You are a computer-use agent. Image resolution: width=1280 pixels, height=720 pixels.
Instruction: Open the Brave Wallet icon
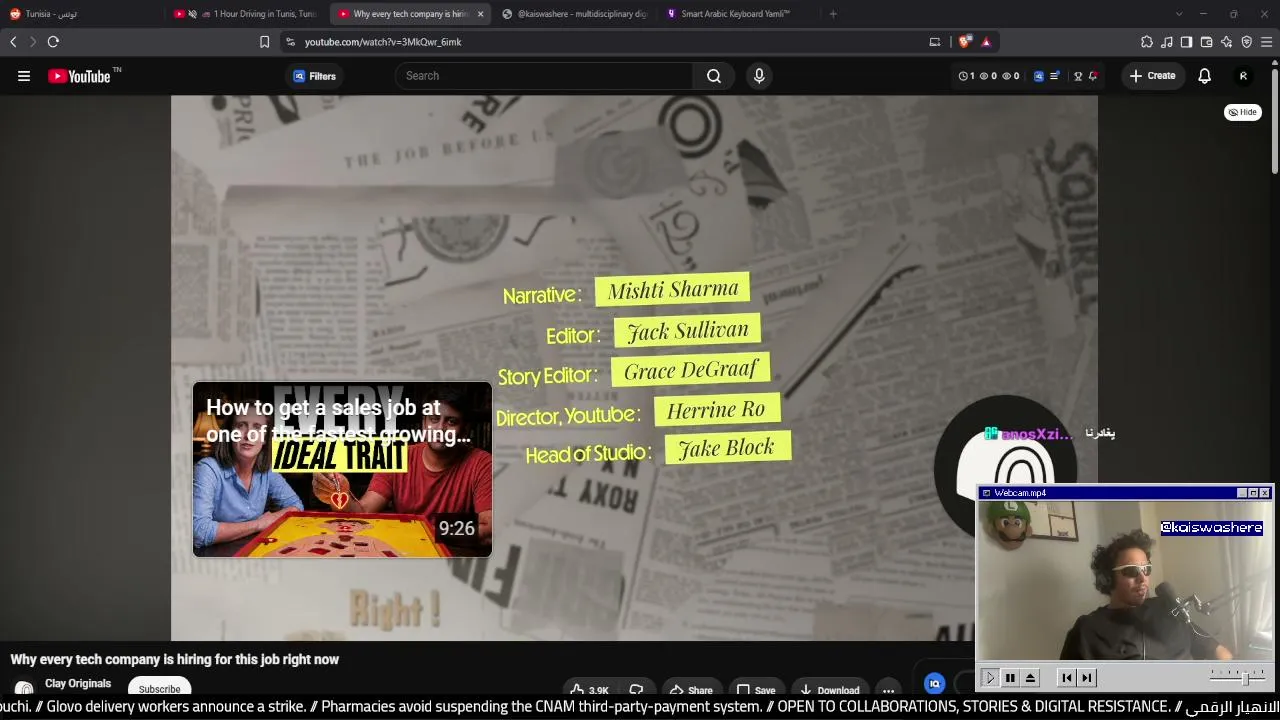click(1206, 42)
